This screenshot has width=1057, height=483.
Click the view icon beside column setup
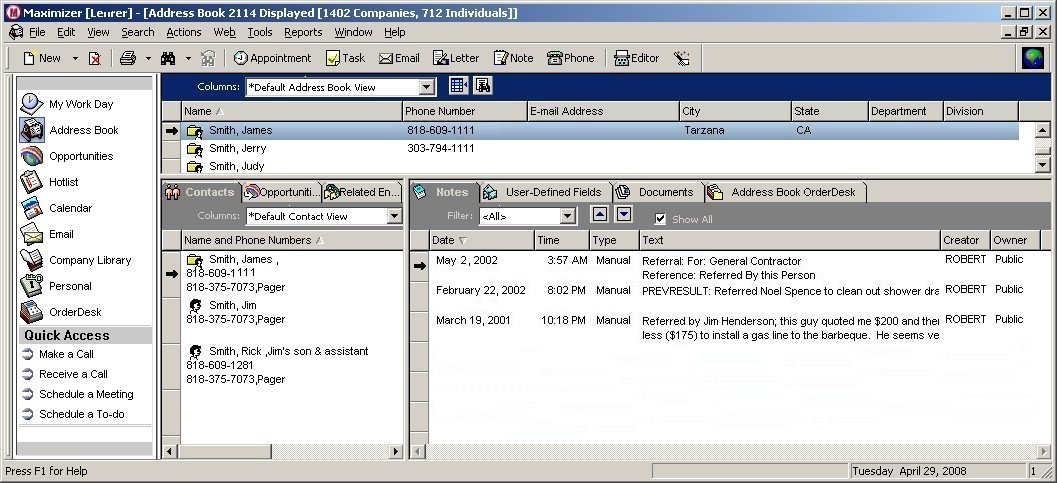pyautogui.click(x=483, y=86)
